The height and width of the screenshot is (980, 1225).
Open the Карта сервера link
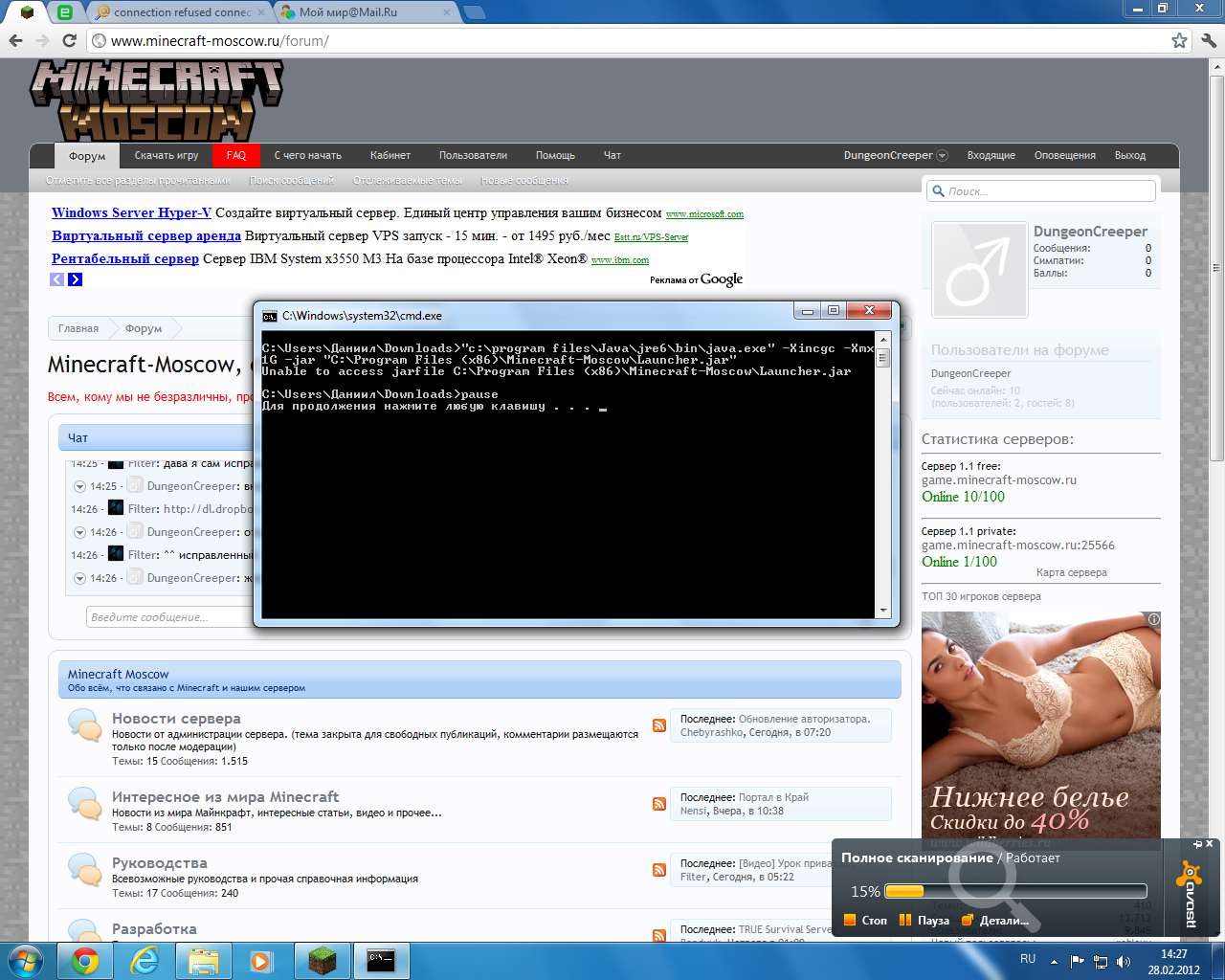[x=1071, y=572]
